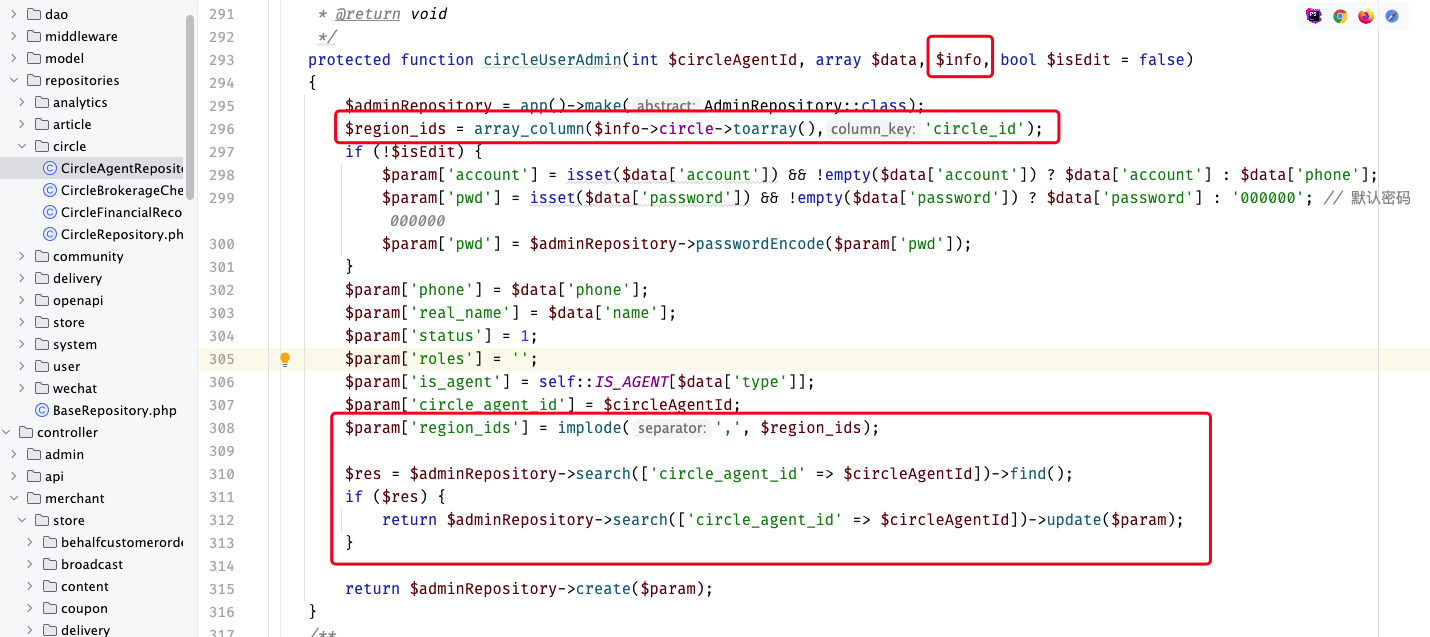
Task: Open file in Safari browser icon
Action: (1392, 16)
